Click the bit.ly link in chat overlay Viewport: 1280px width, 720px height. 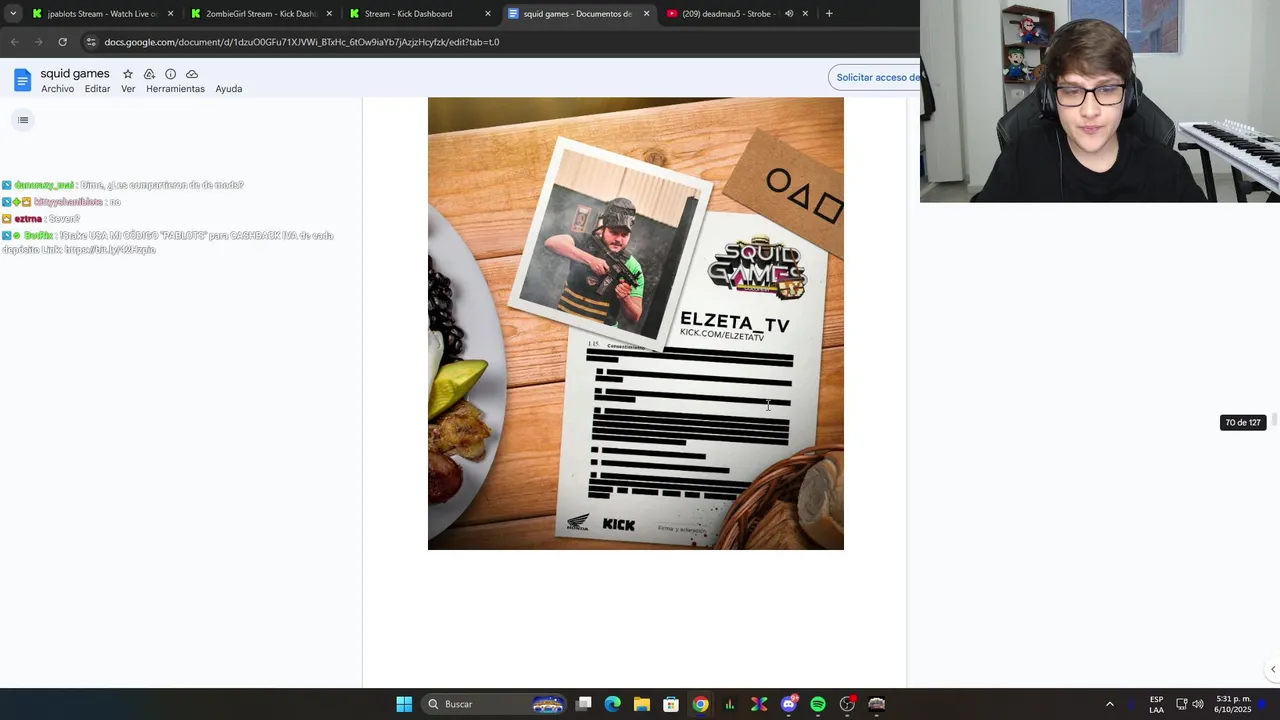point(110,250)
